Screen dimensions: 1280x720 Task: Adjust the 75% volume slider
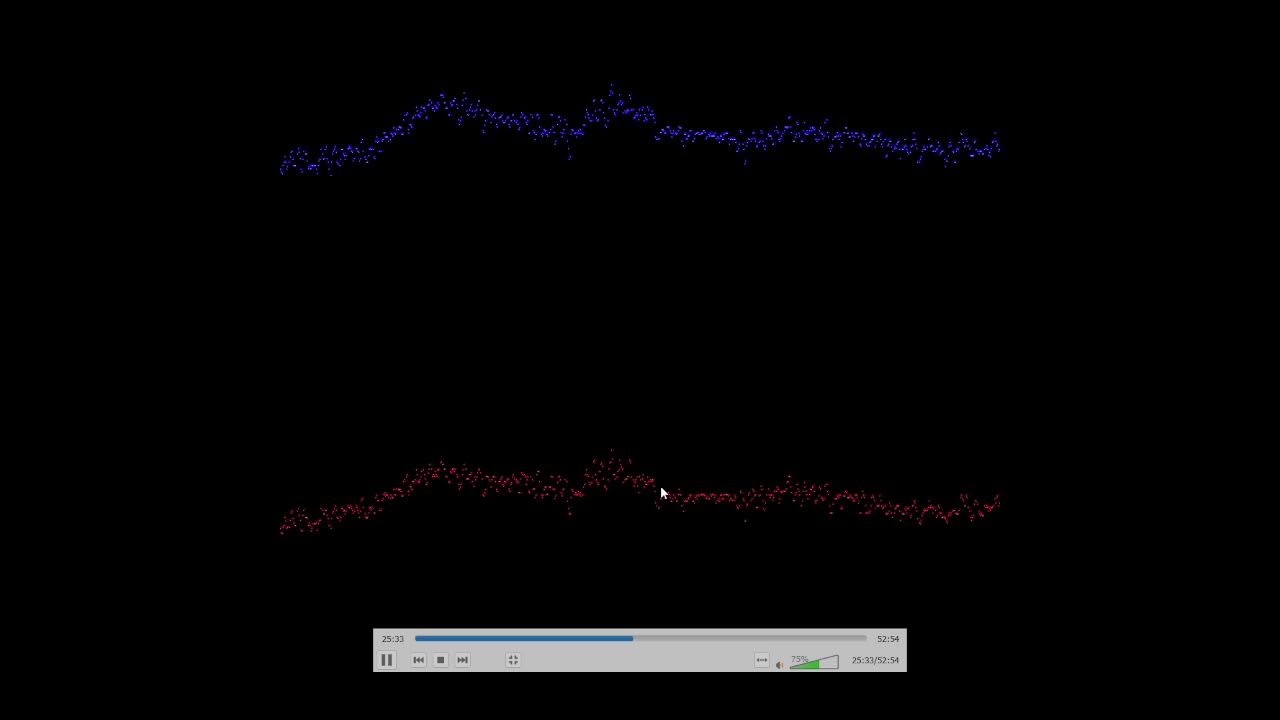point(814,662)
